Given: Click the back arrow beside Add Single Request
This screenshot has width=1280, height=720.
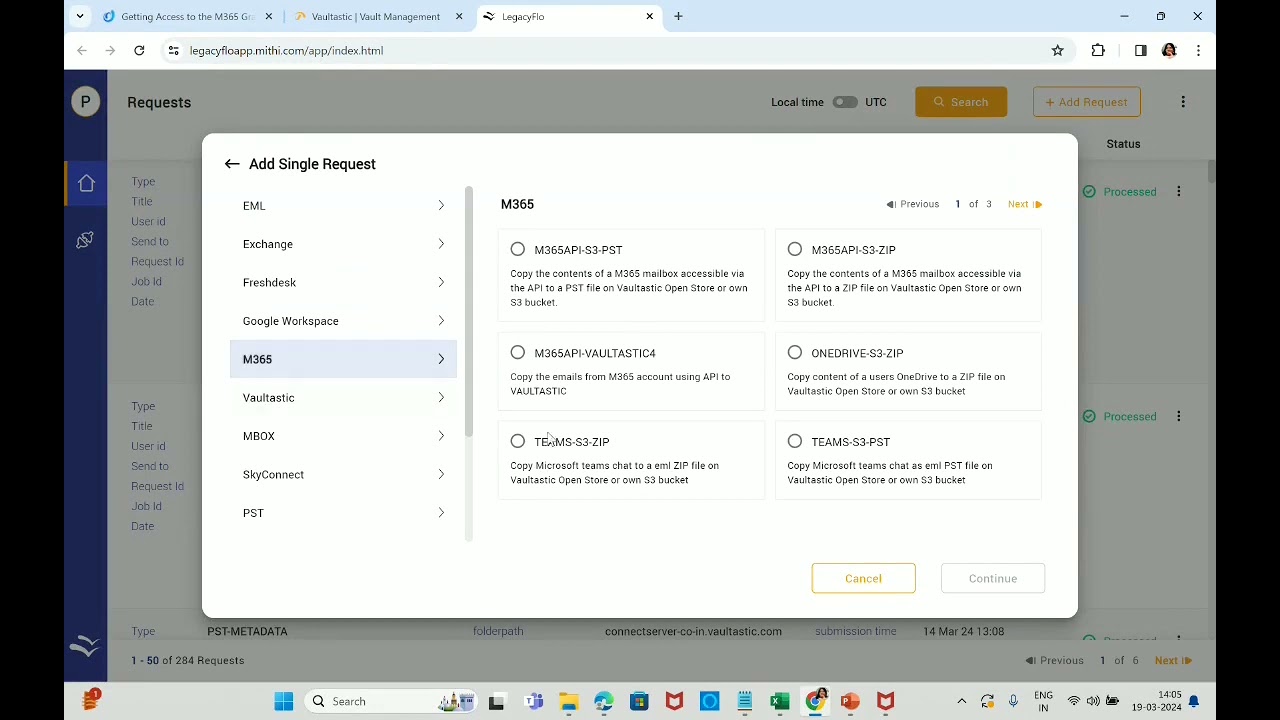Looking at the screenshot, I should (x=232, y=164).
